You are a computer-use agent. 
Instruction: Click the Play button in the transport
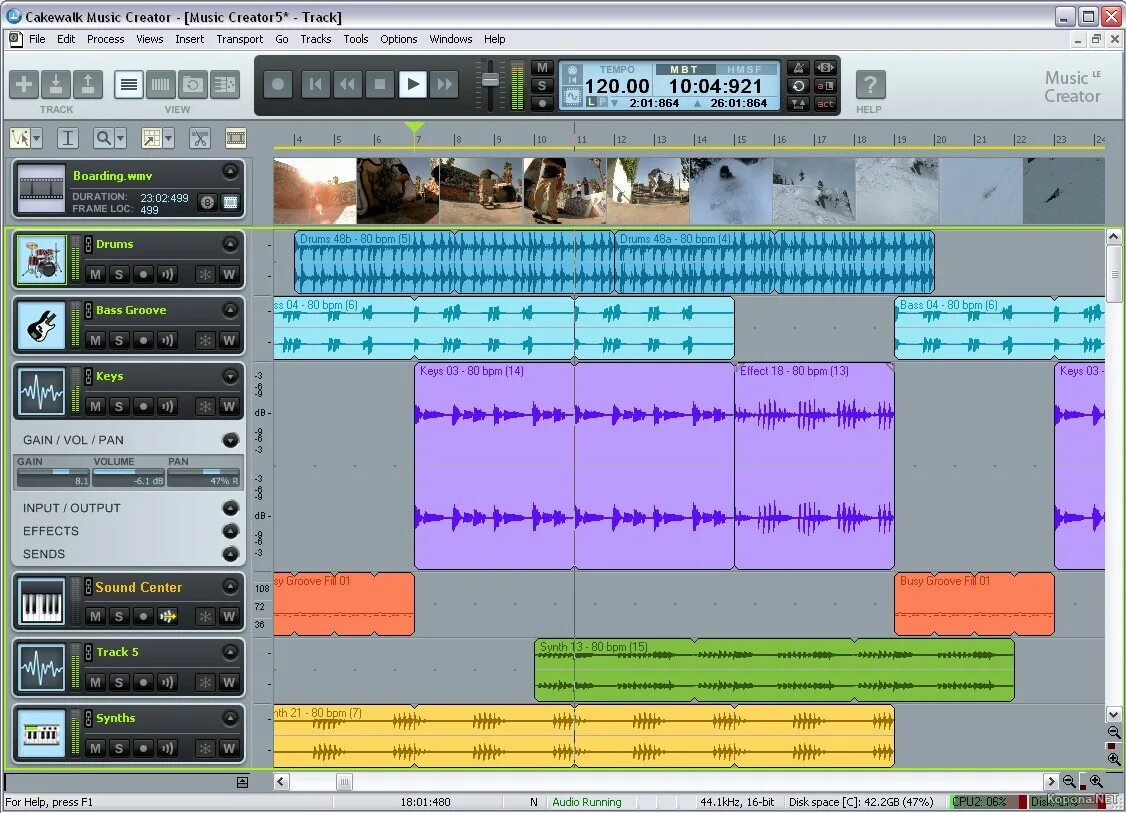click(x=413, y=85)
